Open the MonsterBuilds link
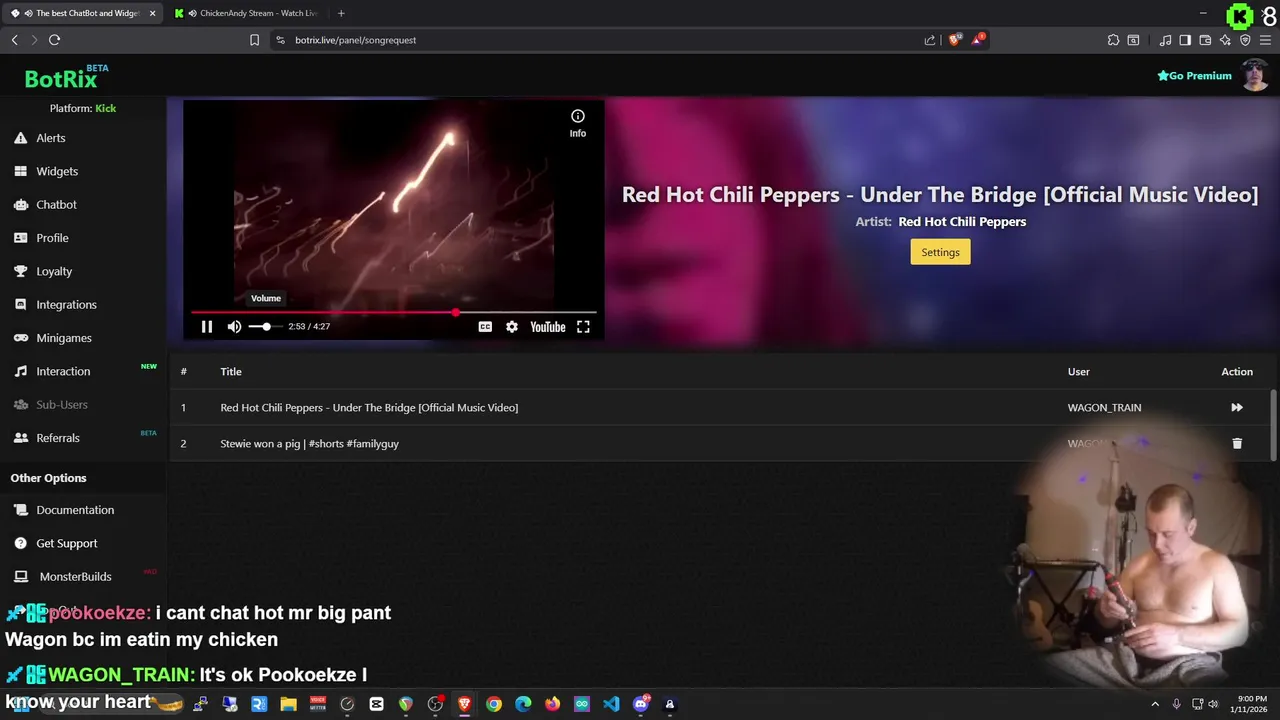The image size is (1280, 720). 75,576
